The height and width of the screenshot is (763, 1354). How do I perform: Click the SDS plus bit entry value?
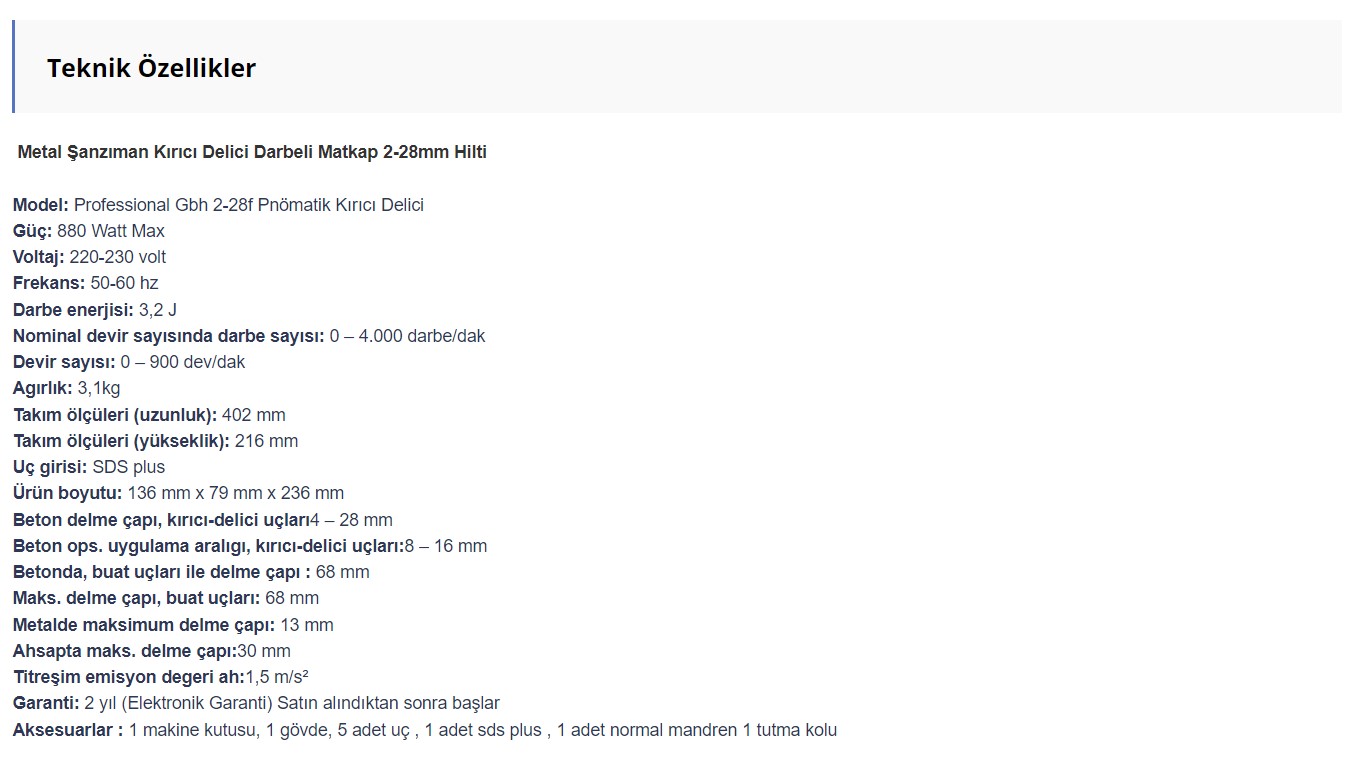[x=129, y=467]
